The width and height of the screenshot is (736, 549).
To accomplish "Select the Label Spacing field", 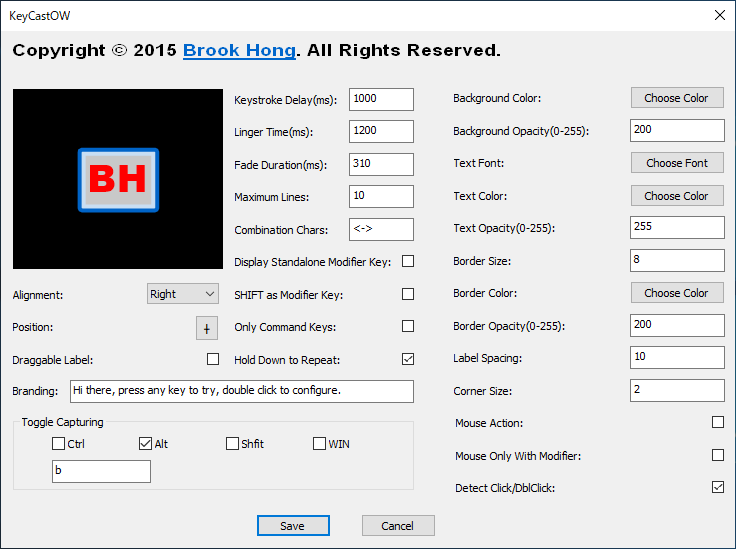I will click(677, 357).
